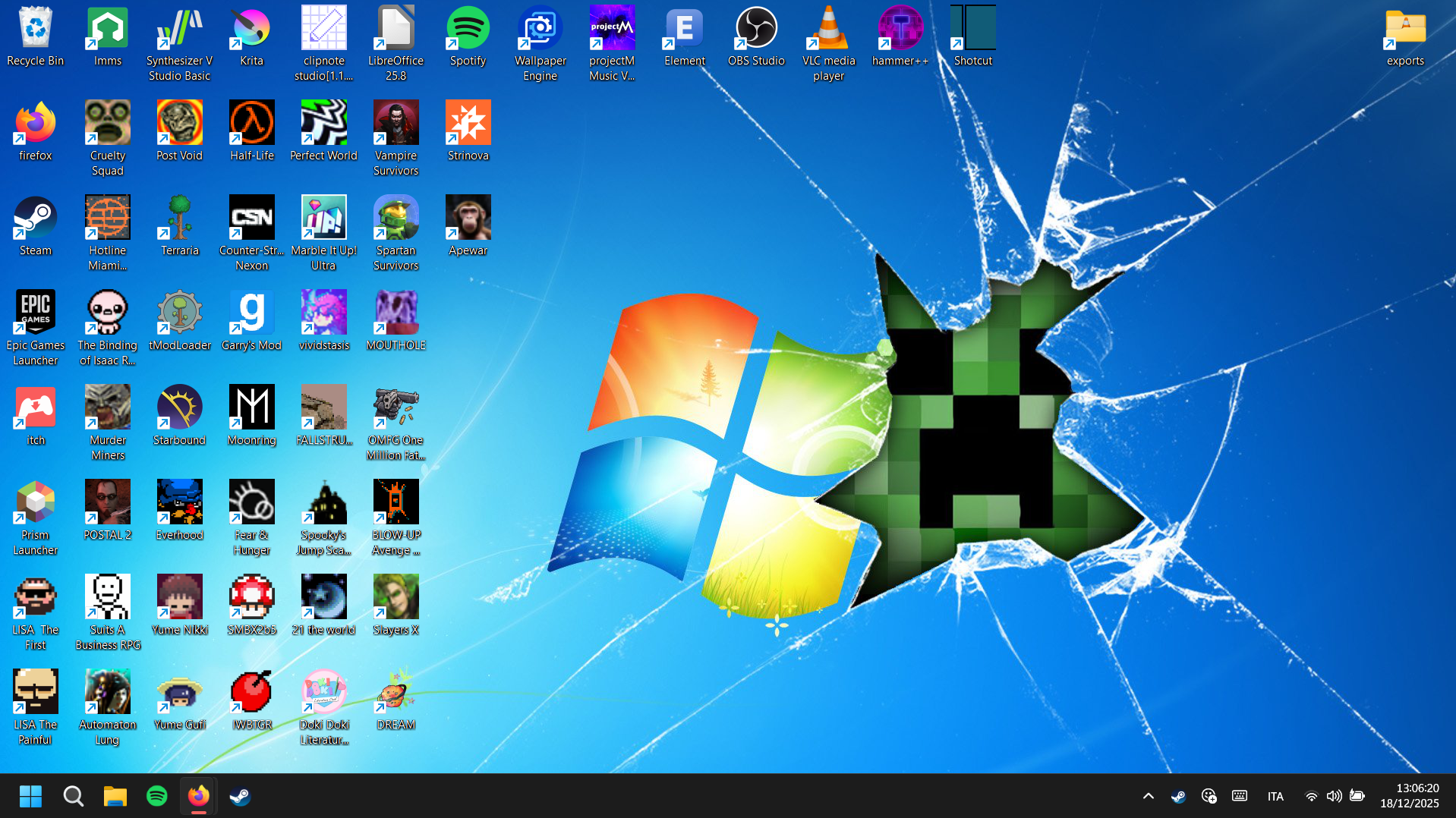Select the itch desktop shortcut
The image size is (1456, 818).
[x=35, y=417]
